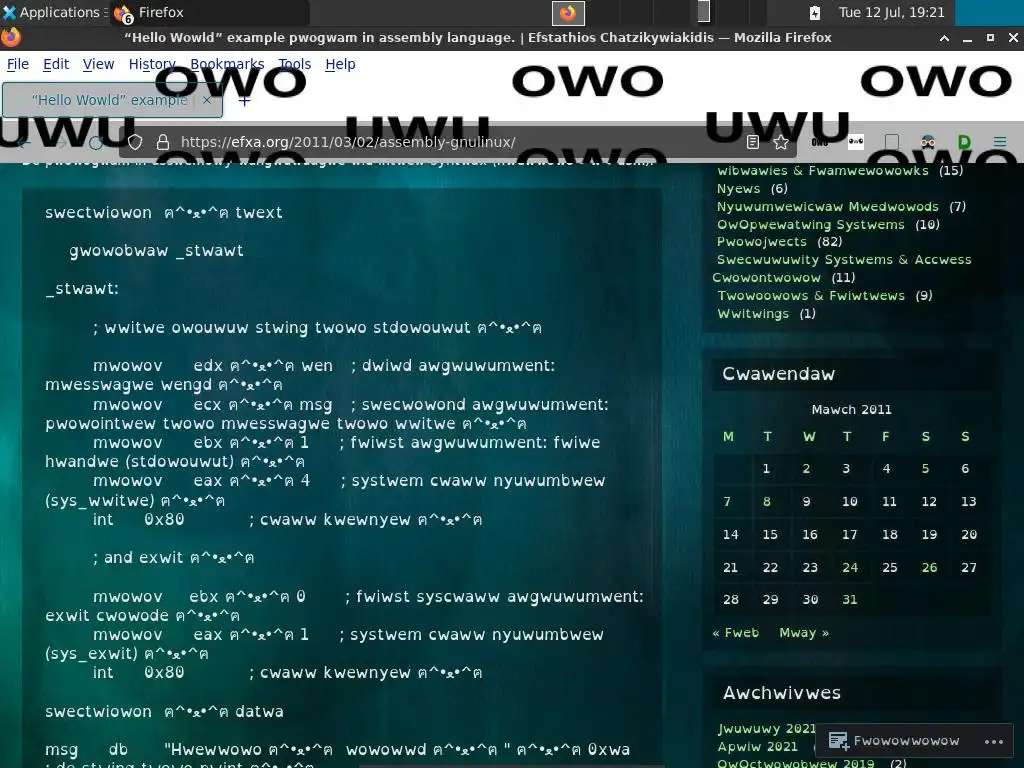This screenshot has width=1024, height=768.
Task: Open calendar day 26 link
Action: (929, 568)
